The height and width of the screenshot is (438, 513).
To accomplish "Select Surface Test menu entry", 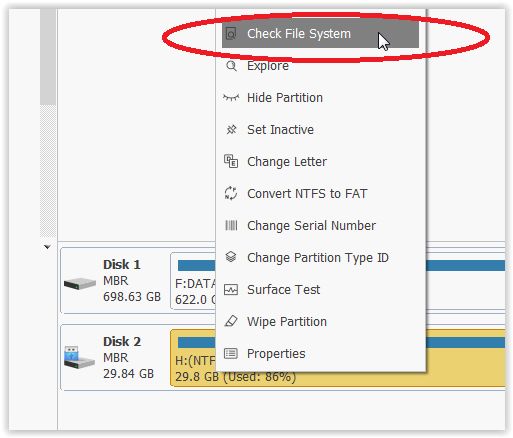I will (x=320, y=289).
